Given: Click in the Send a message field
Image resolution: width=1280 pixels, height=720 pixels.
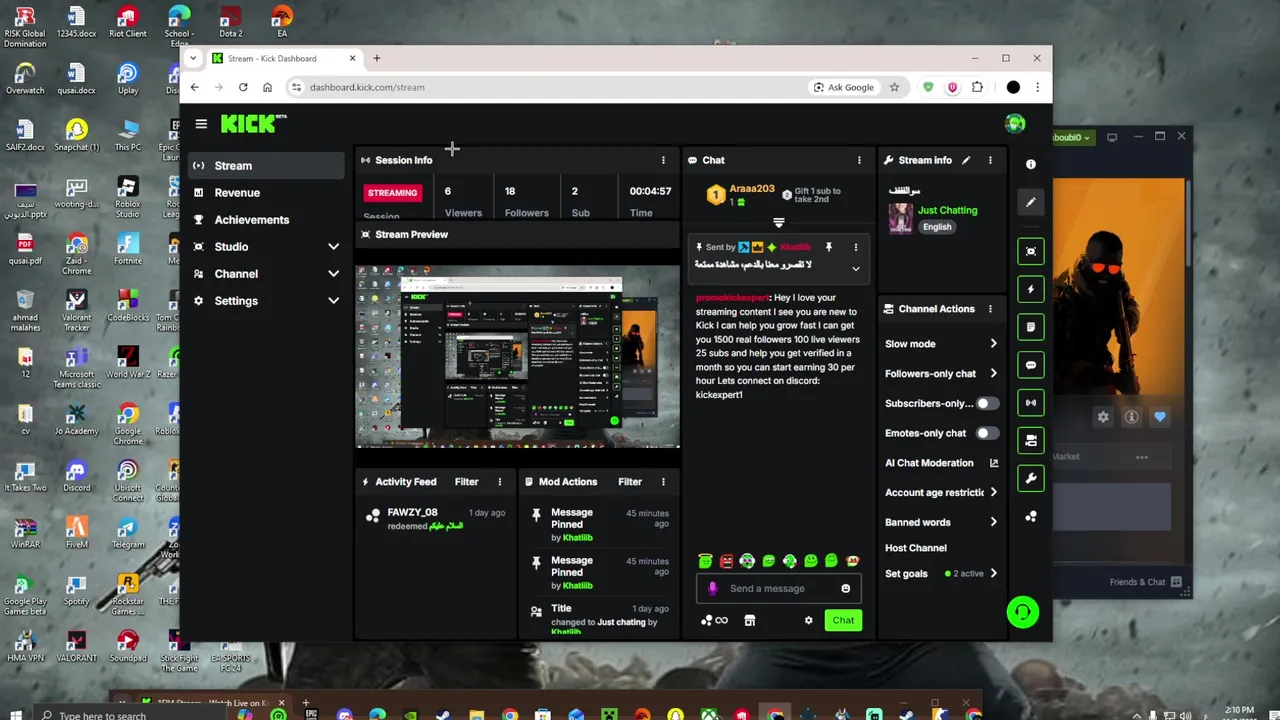Looking at the screenshot, I should point(778,589).
